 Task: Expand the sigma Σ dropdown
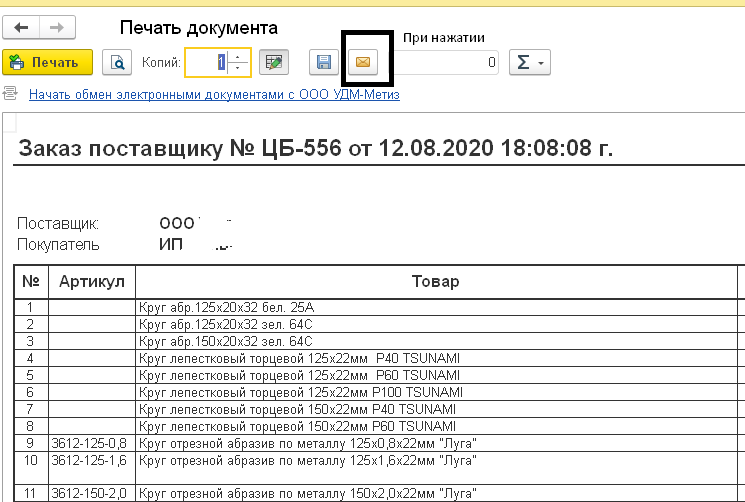[x=529, y=63]
